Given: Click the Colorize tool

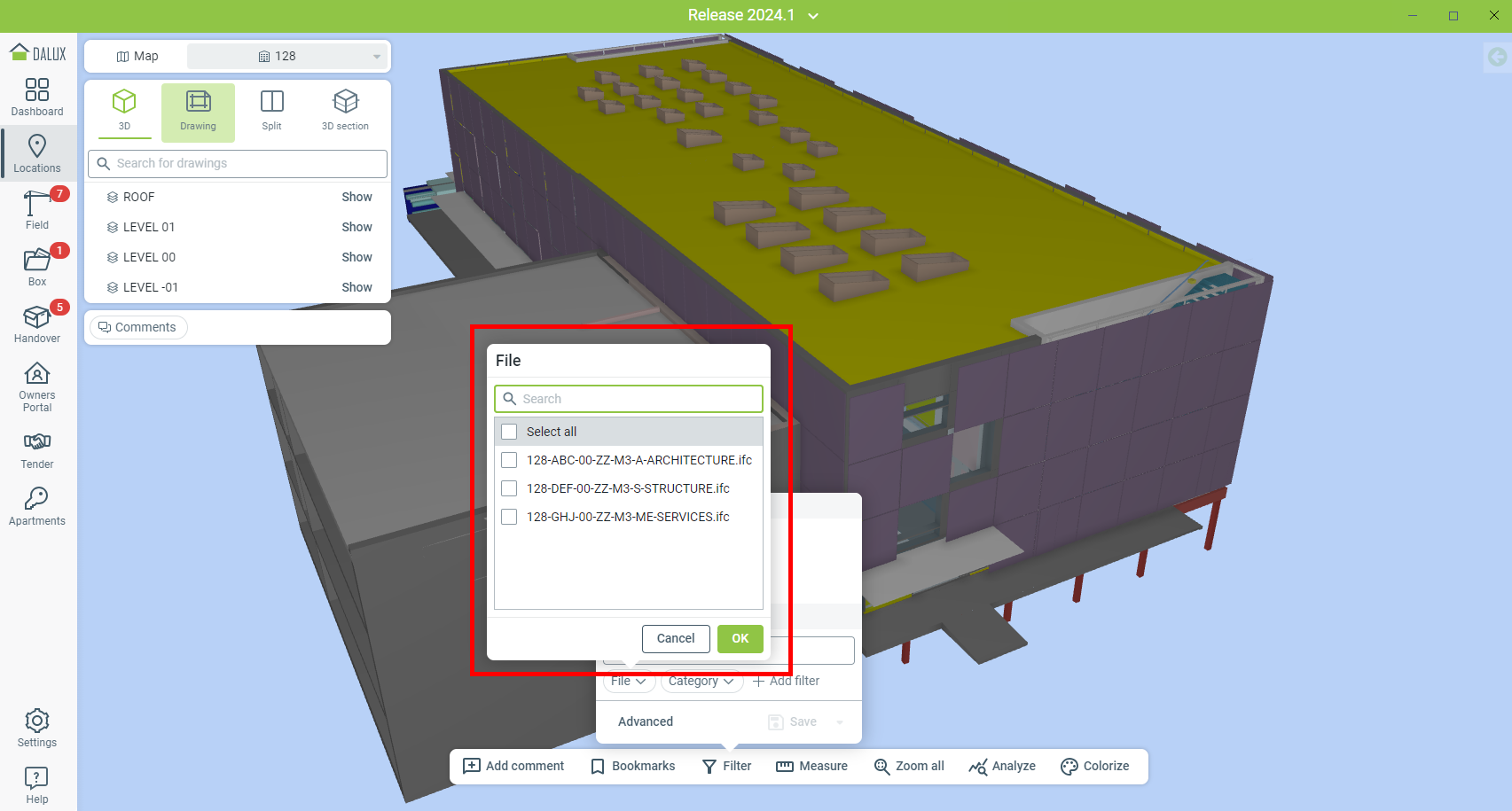Looking at the screenshot, I should pyautogui.click(x=1095, y=766).
